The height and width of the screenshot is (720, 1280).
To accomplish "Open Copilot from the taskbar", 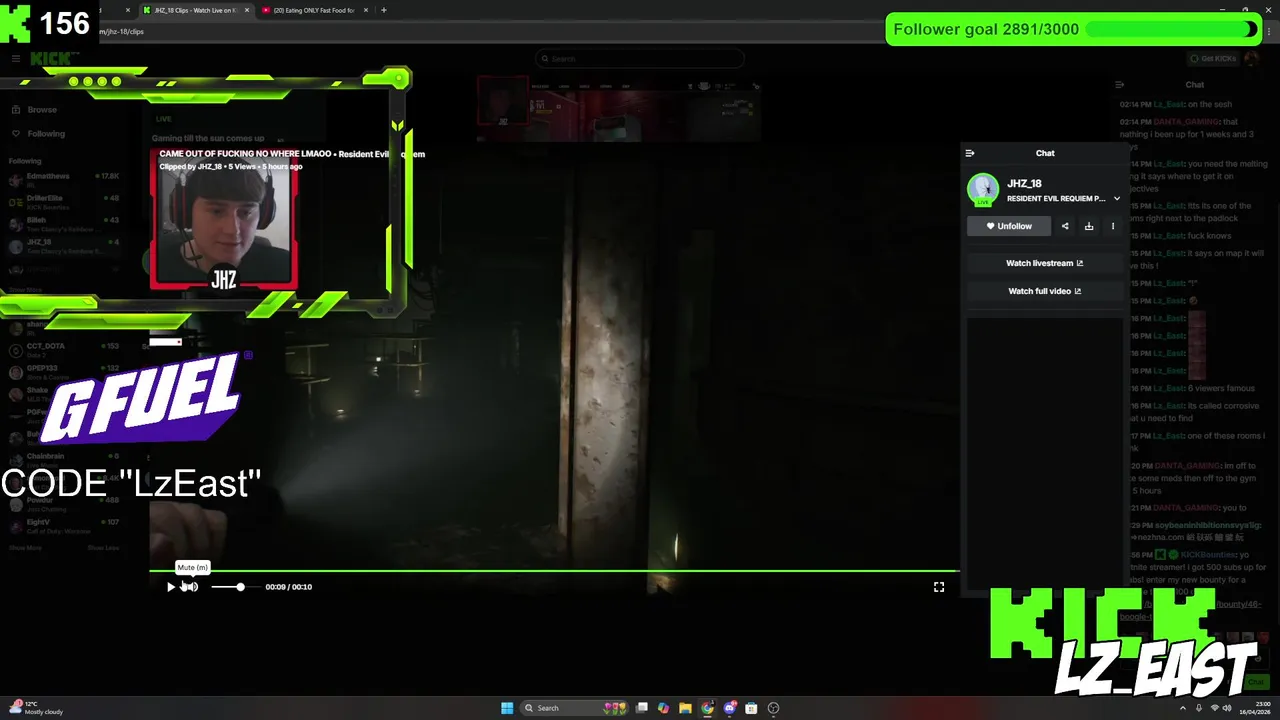I will [x=663, y=708].
